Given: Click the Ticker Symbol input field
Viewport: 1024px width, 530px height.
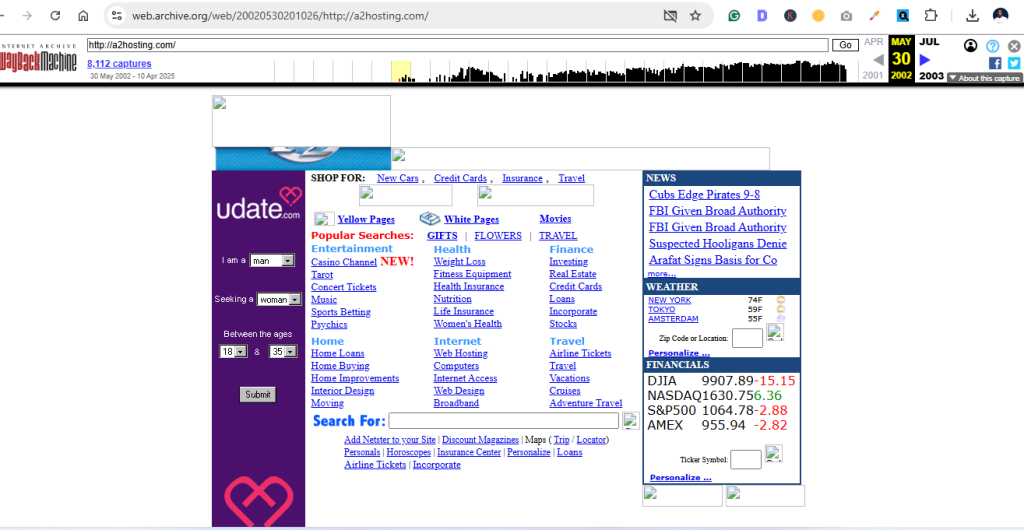Looking at the screenshot, I should point(746,460).
